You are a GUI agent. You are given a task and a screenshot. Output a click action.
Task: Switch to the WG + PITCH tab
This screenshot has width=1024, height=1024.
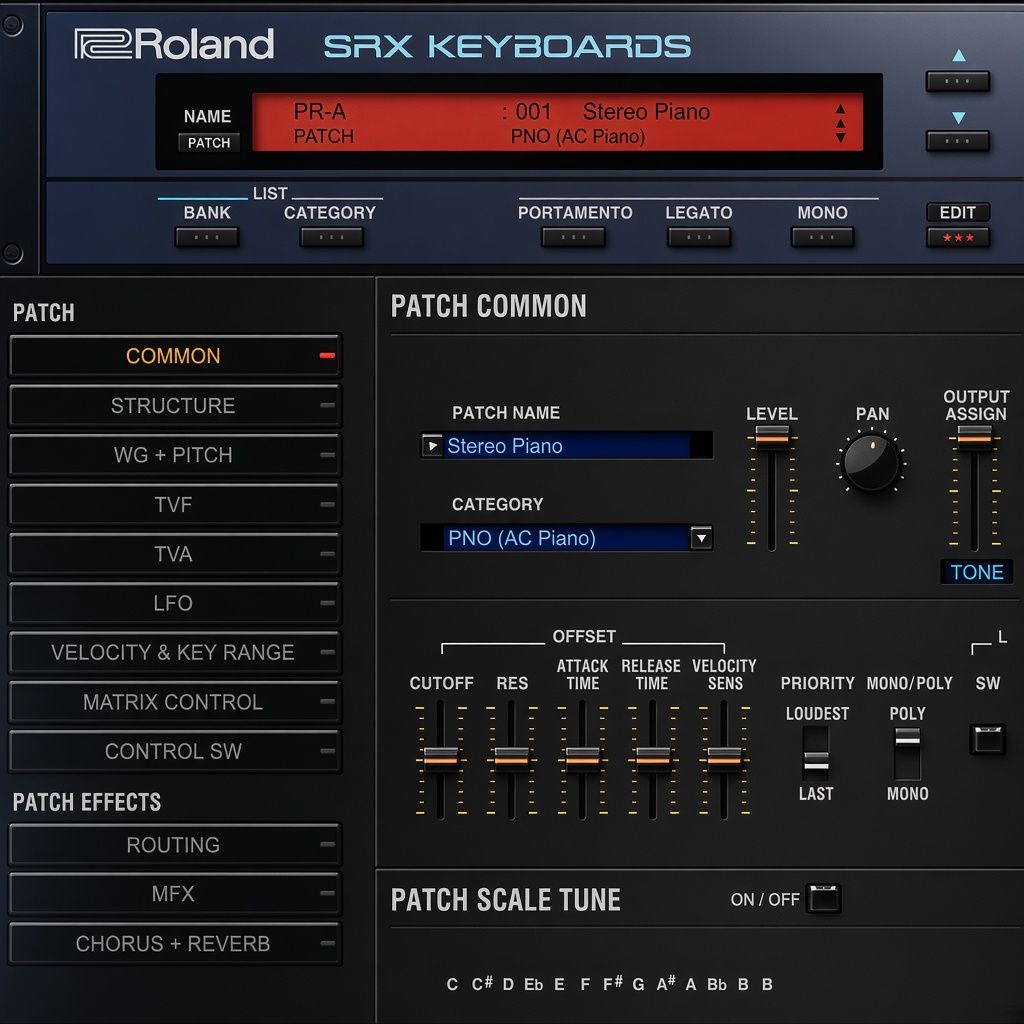tap(174, 455)
